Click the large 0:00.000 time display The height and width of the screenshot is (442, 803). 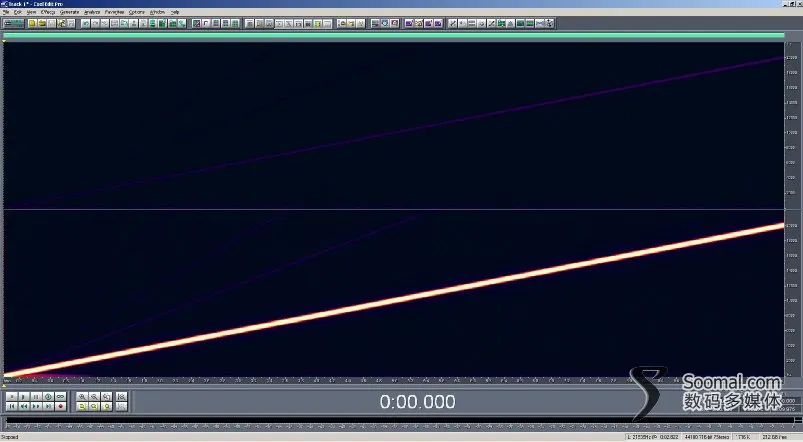tap(417, 402)
